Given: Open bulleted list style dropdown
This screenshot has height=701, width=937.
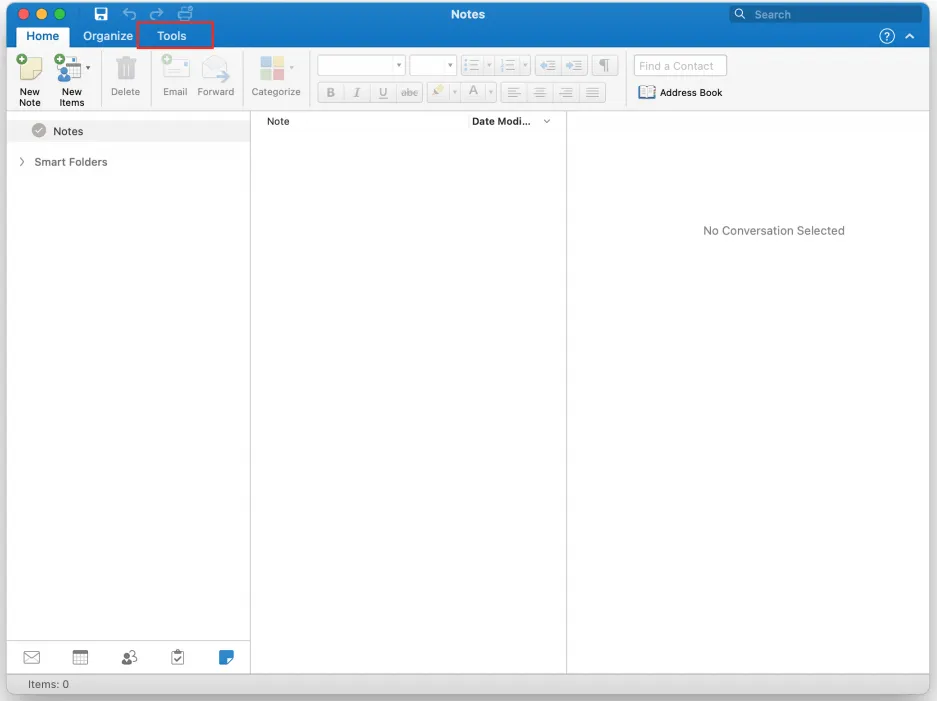Looking at the screenshot, I should 489,65.
